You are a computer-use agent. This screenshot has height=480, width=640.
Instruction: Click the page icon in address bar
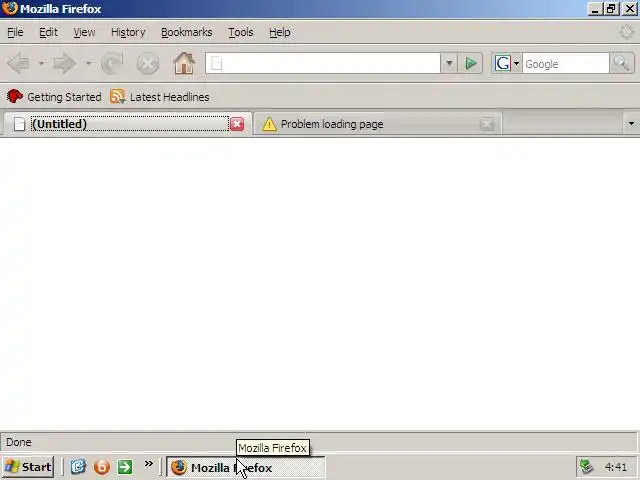coord(217,63)
